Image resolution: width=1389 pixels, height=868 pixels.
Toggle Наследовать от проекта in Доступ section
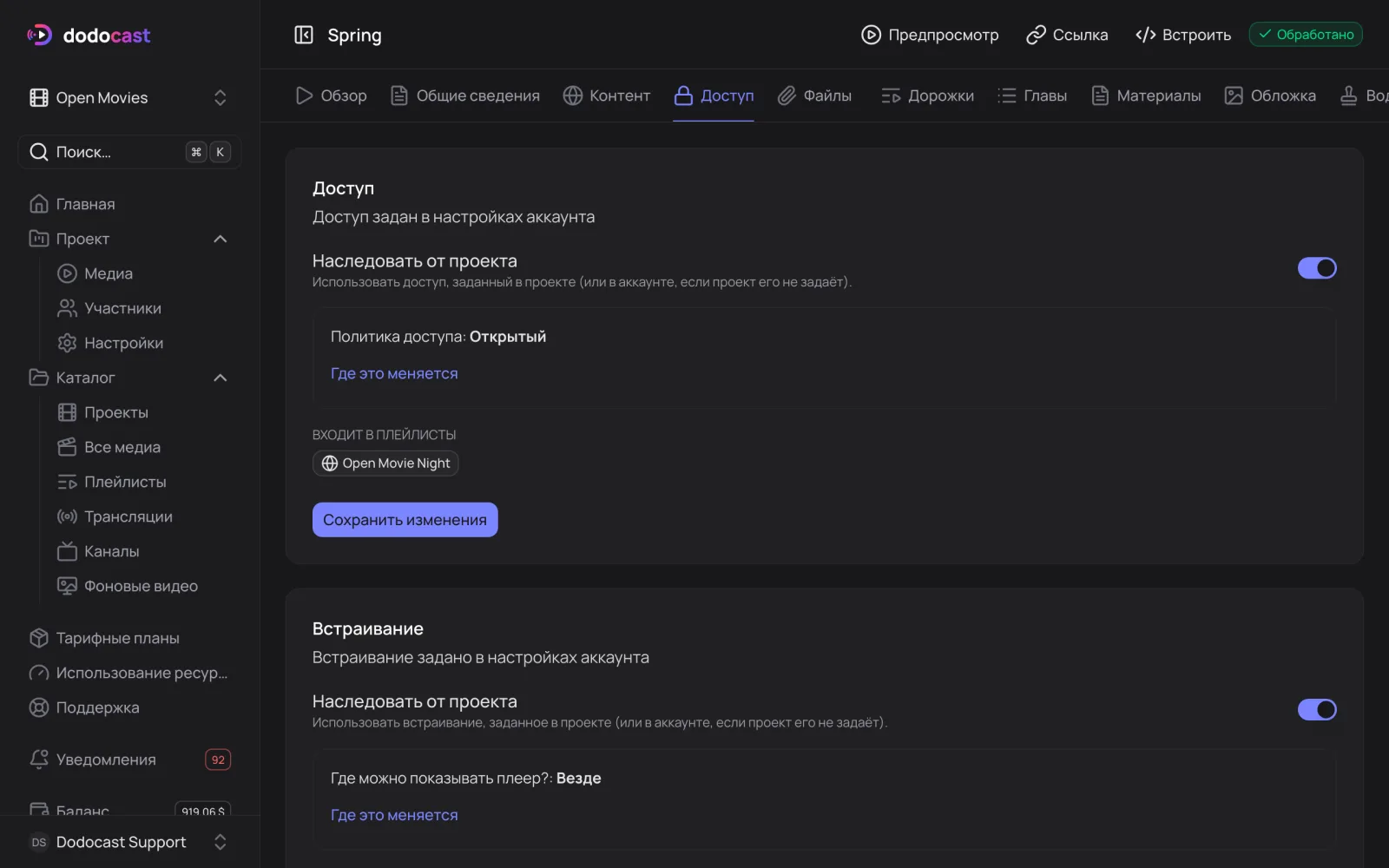tap(1317, 268)
